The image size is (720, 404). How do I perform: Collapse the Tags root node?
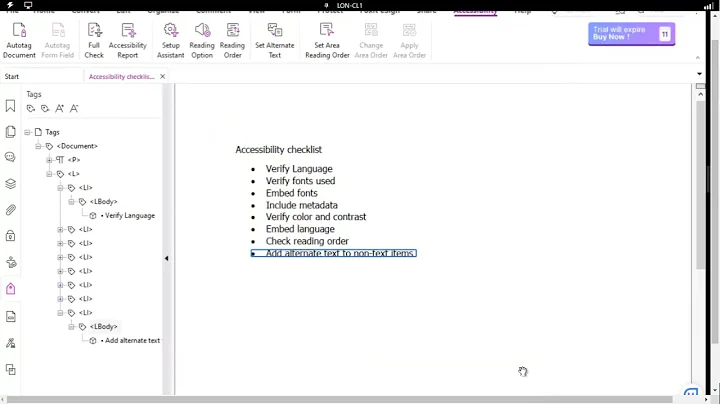click(x=27, y=132)
